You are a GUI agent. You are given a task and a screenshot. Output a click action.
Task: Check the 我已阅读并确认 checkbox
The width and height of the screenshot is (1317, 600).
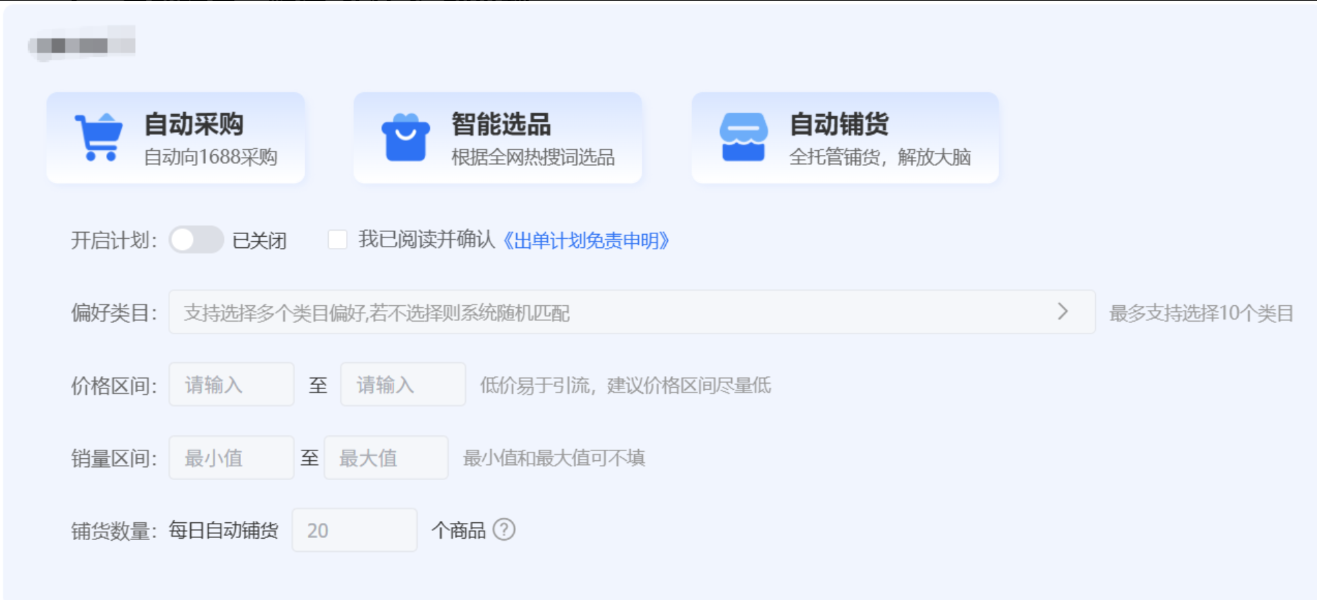338,240
